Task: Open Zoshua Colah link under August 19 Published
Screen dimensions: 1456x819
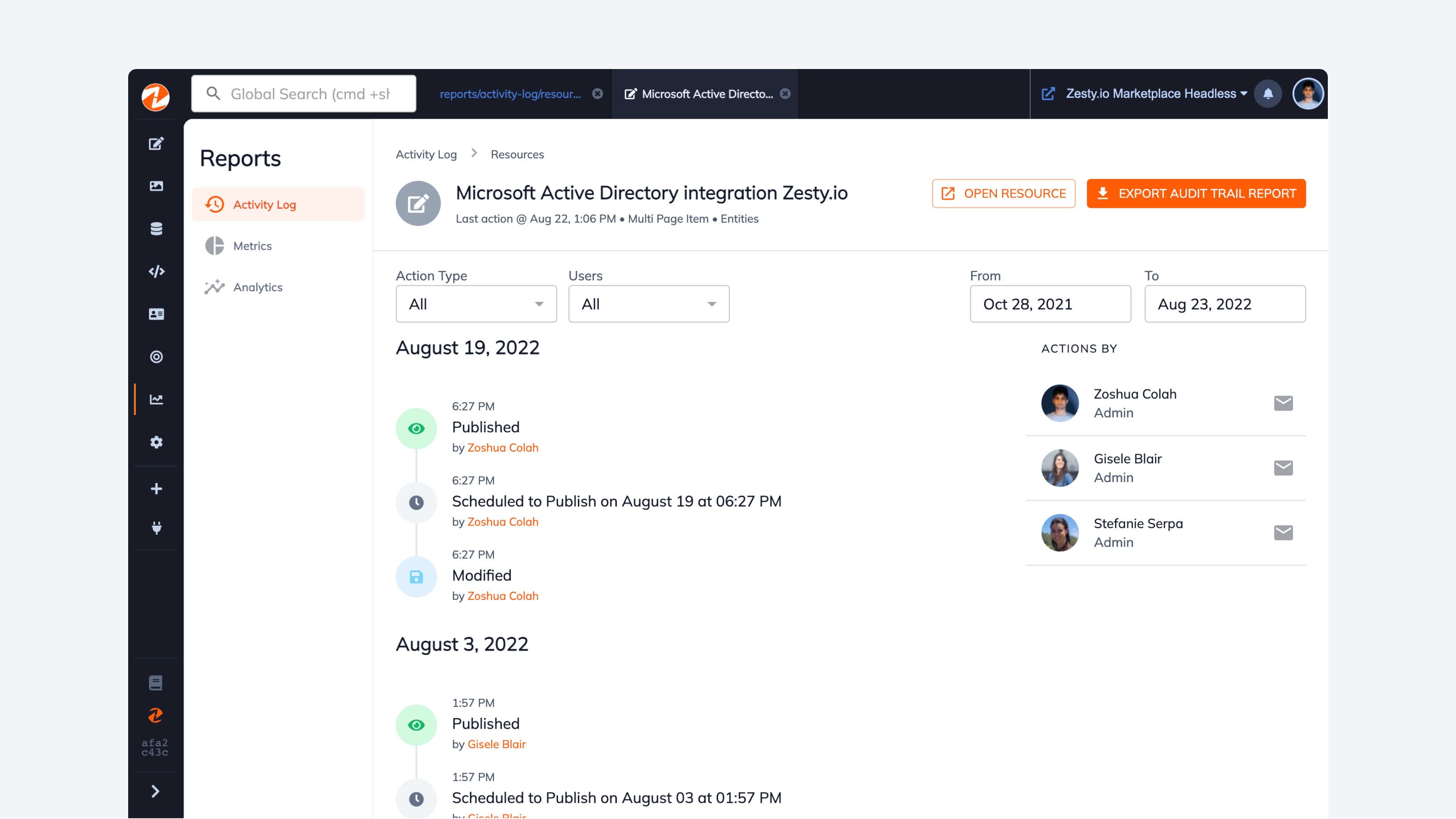Action: point(502,448)
